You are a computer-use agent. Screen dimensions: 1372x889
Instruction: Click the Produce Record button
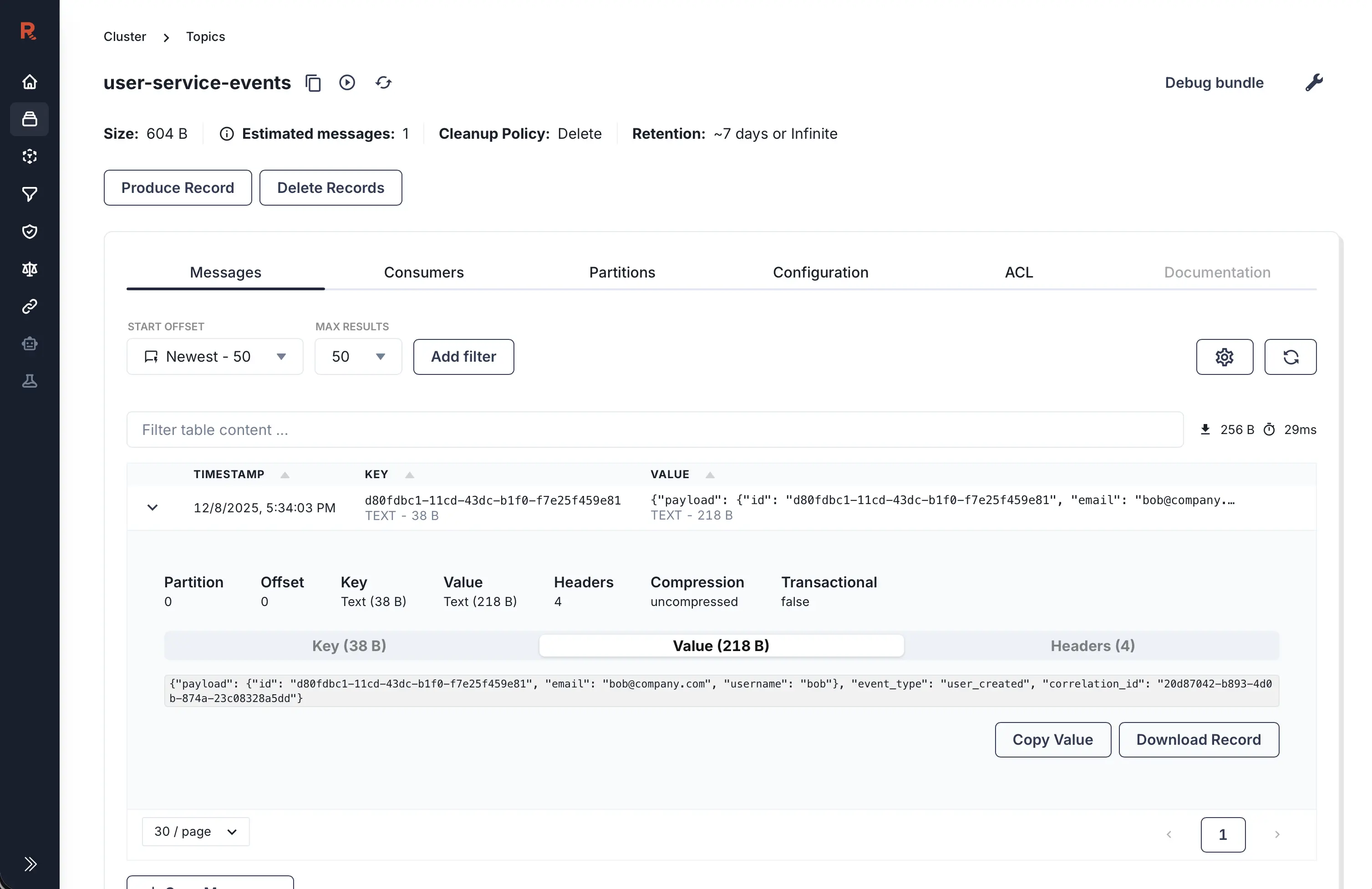coord(177,187)
